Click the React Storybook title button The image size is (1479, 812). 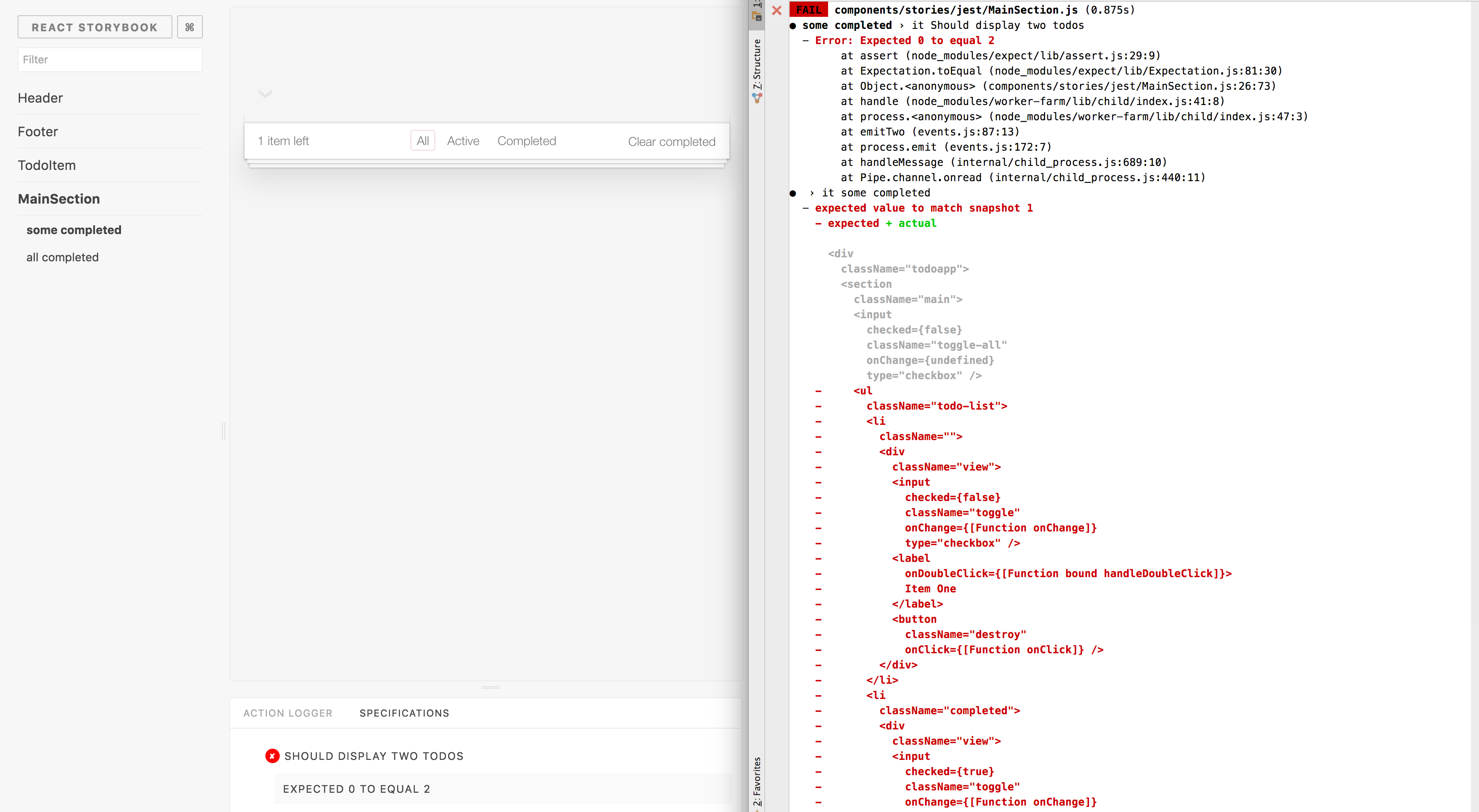click(x=95, y=27)
